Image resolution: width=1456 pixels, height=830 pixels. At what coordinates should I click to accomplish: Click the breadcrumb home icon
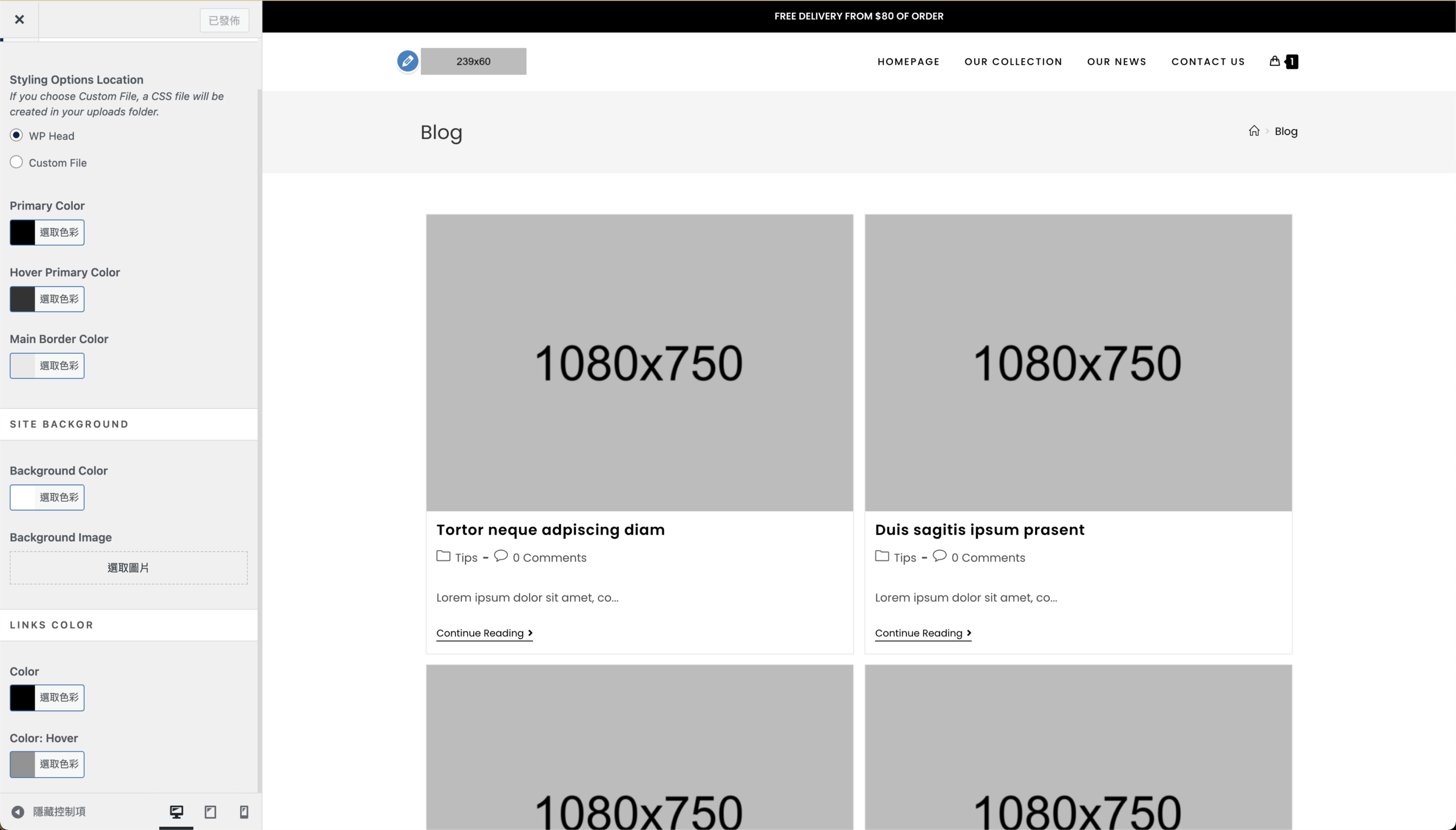click(1254, 131)
